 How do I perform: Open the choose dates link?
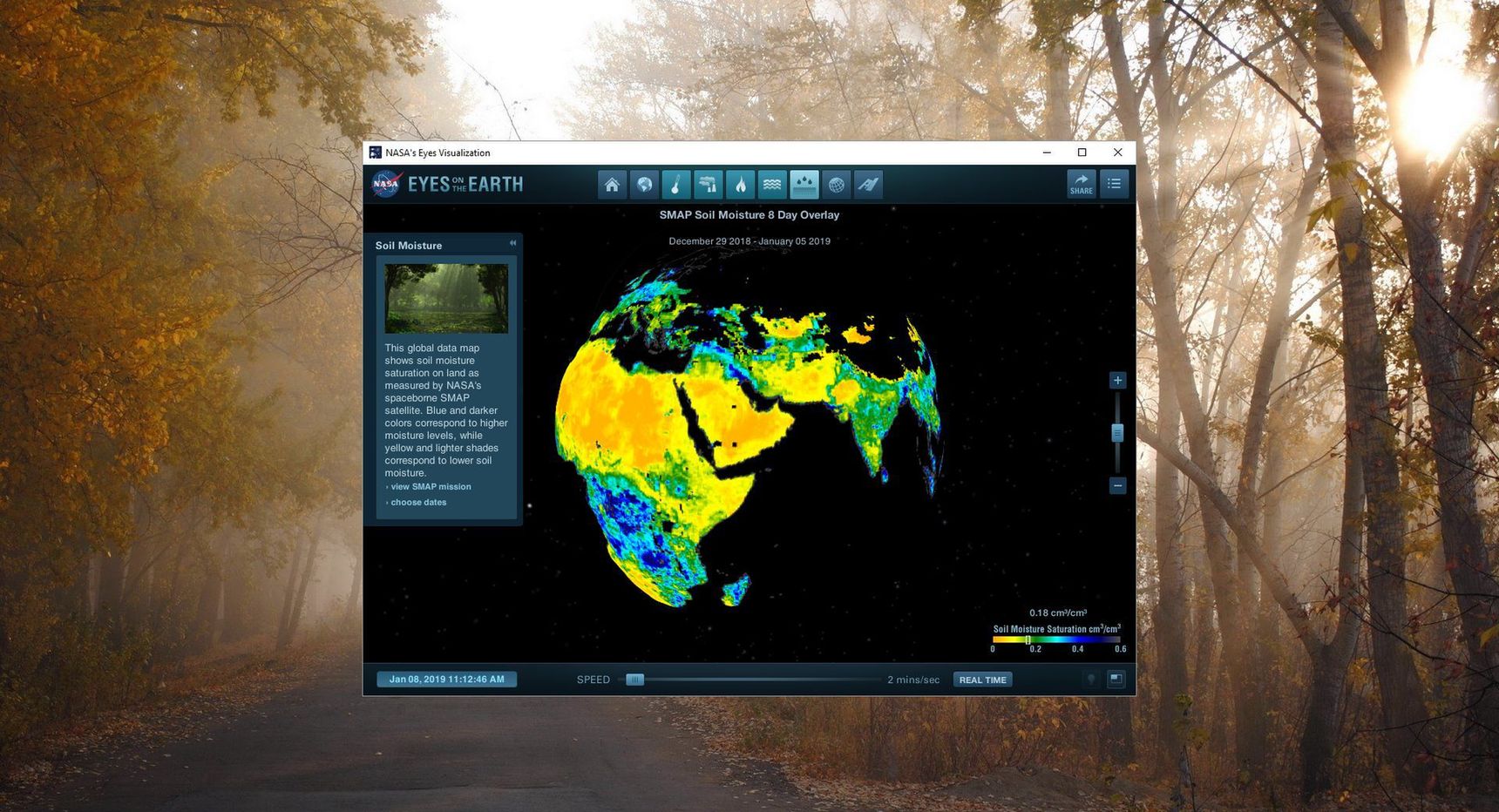click(418, 503)
